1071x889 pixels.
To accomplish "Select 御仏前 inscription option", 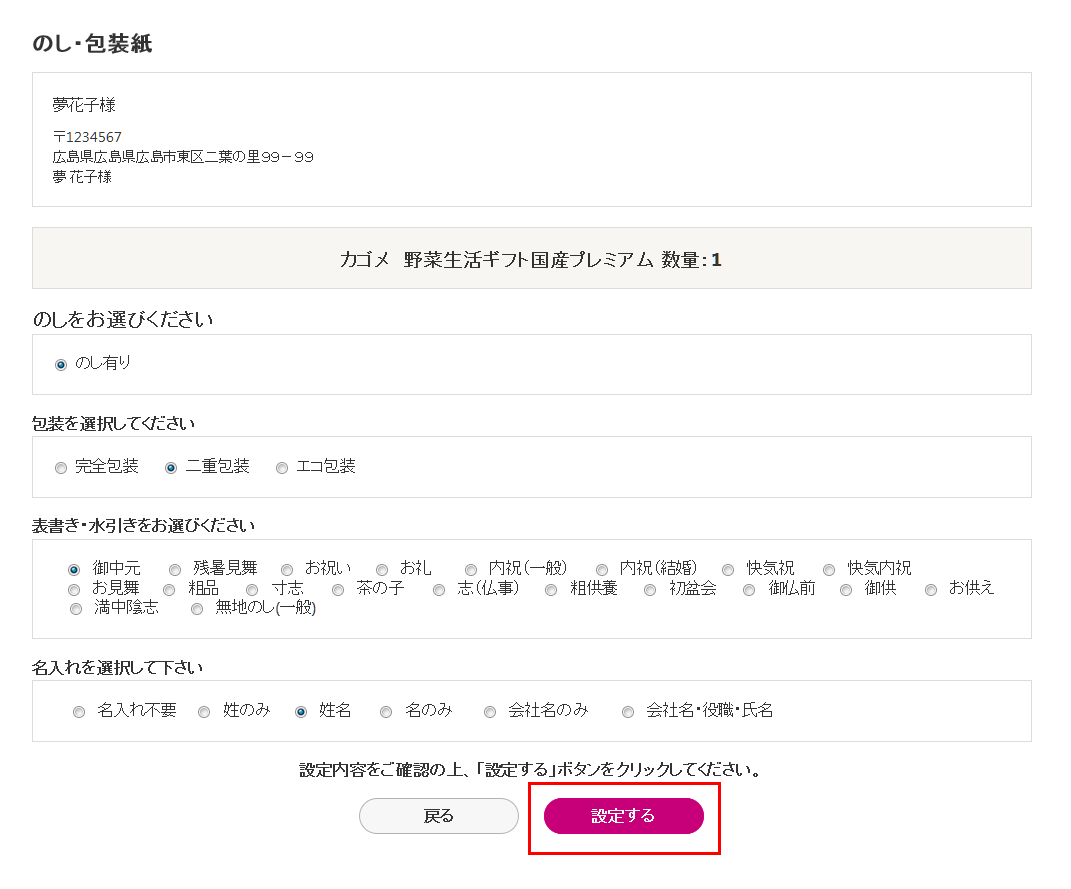I will [749, 590].
